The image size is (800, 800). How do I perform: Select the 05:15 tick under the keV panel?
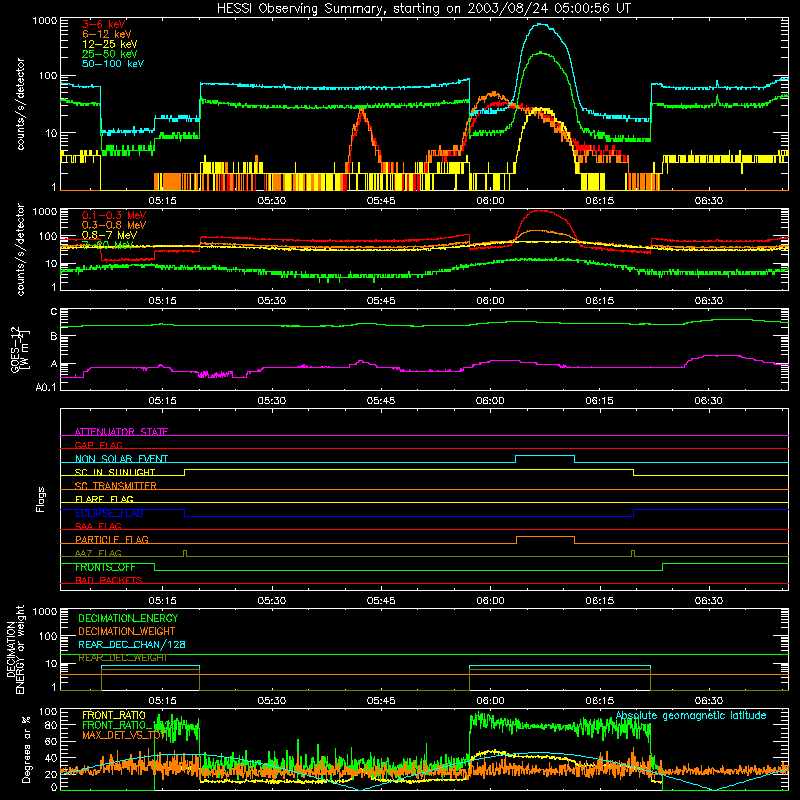tap(162, 200)
